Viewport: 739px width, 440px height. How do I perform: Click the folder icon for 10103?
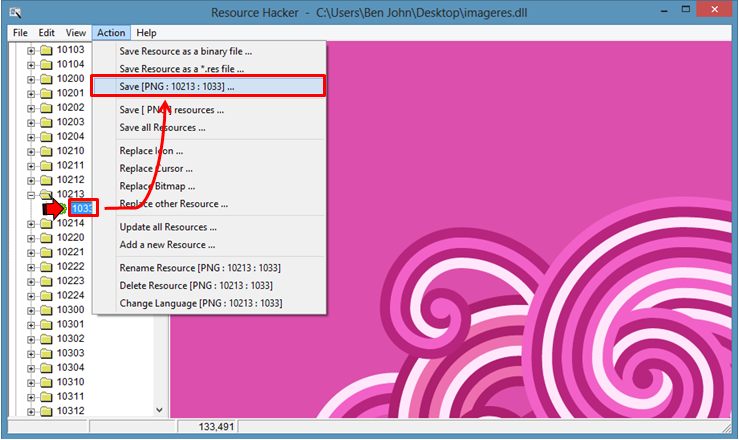[x=46, y=49]
